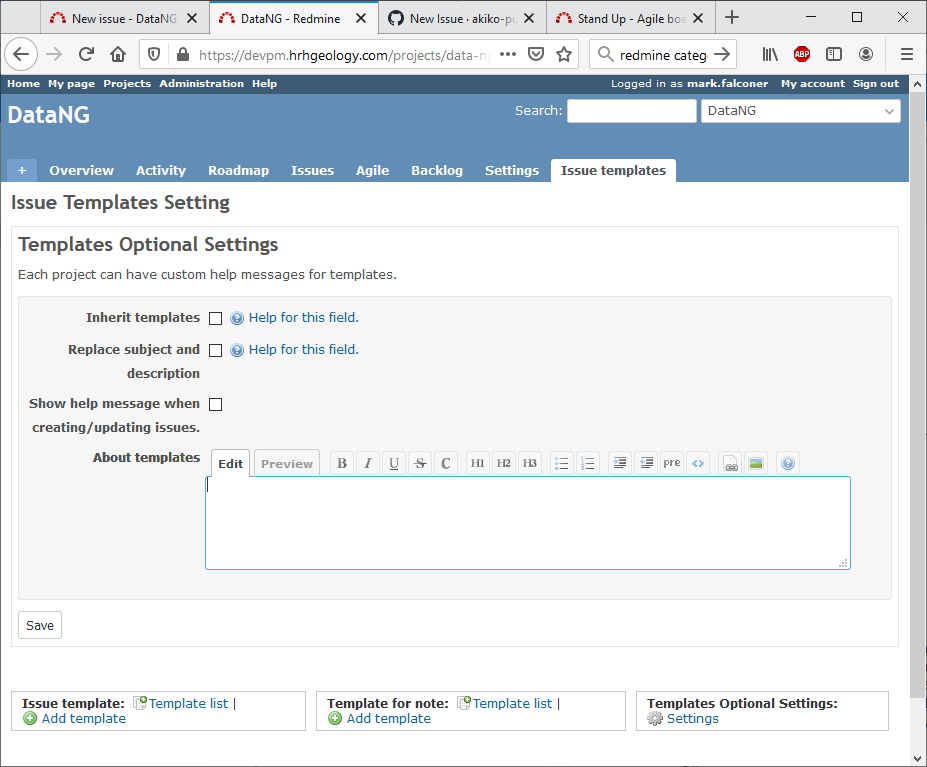The width and height of the screenshot is (927, 767).
Task: Open the Issues tab
Action: tap(312, 170)
